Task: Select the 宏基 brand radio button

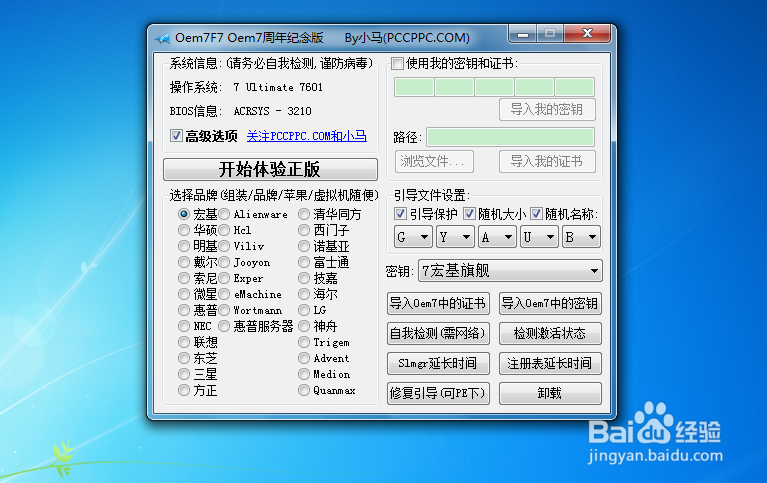Action: (184, 214)
